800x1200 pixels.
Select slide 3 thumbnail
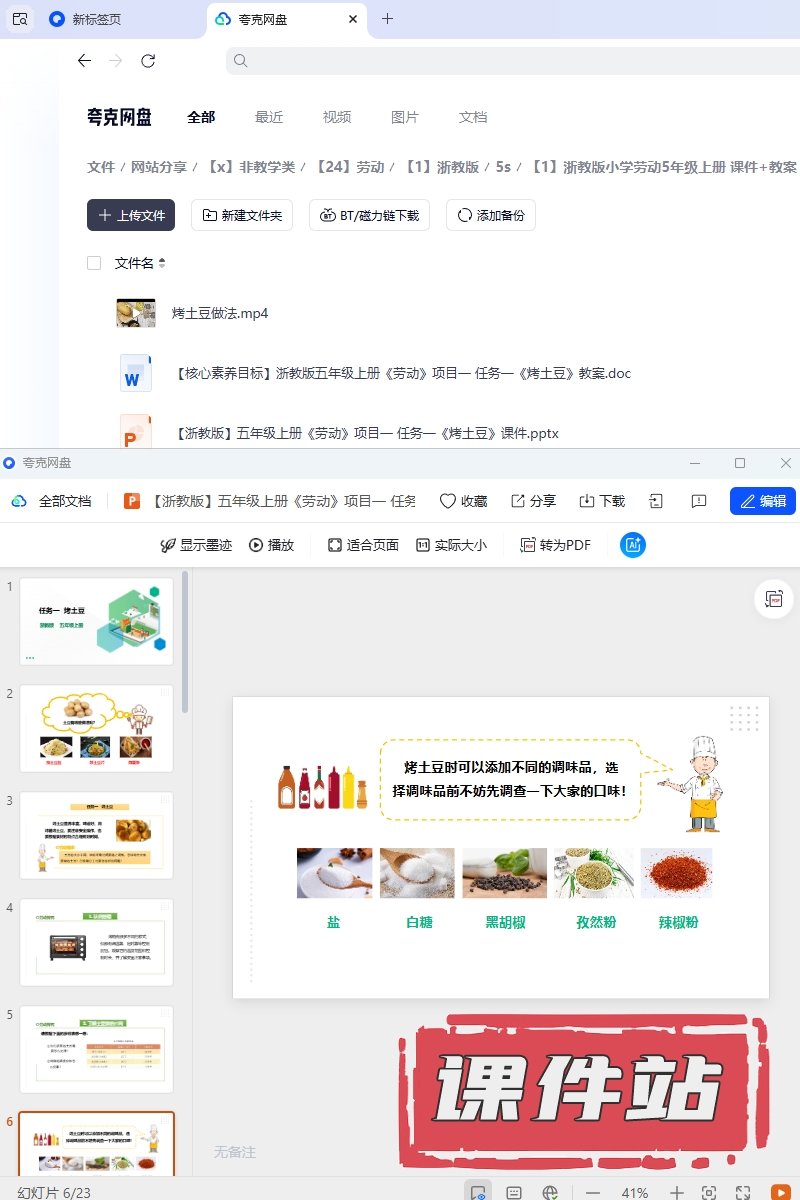(96, 835)
